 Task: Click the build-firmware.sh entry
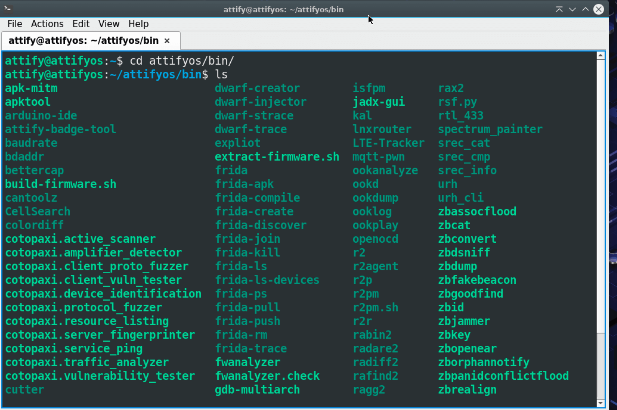[x=61, y=184]
